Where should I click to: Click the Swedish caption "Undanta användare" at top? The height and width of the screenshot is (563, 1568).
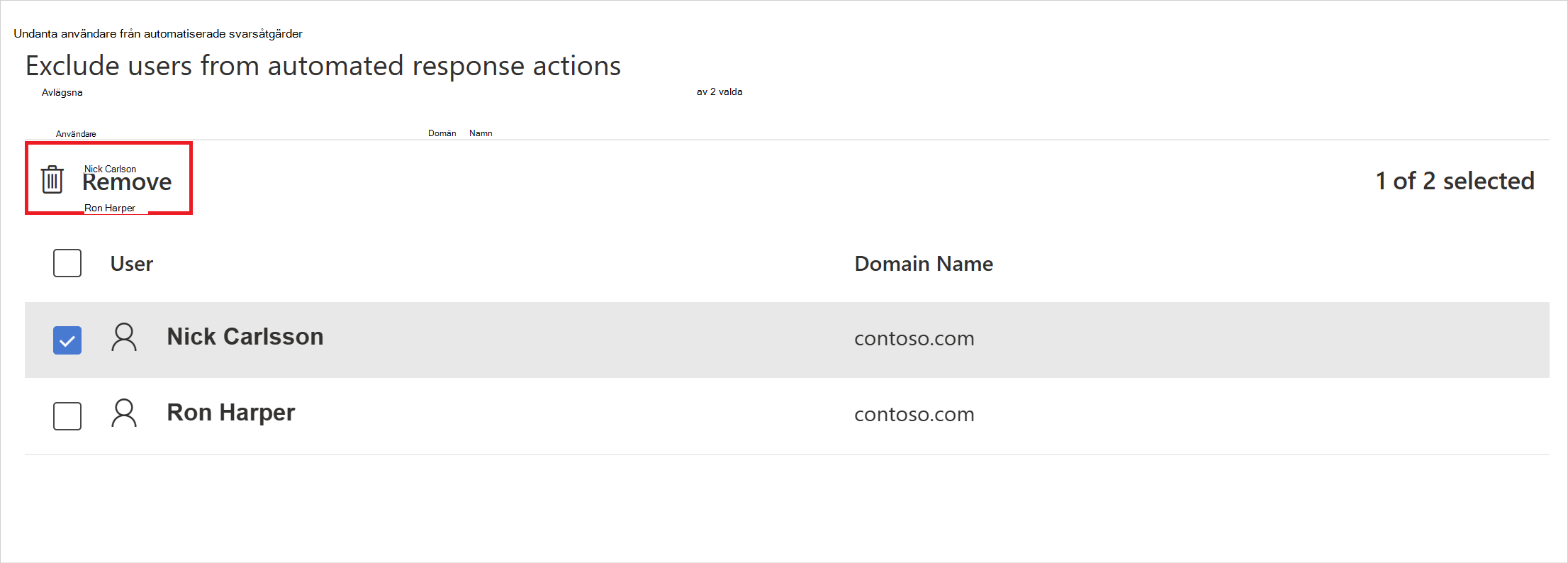[157, 34]
